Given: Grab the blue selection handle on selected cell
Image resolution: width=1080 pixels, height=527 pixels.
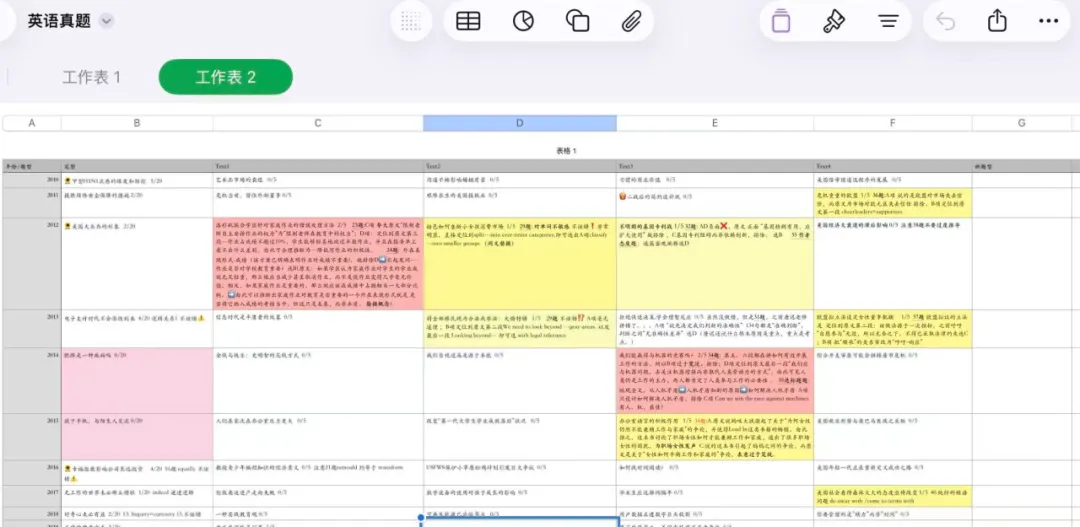Looking at the screenshot, I should pyautogui.click(x=422, y=517).
